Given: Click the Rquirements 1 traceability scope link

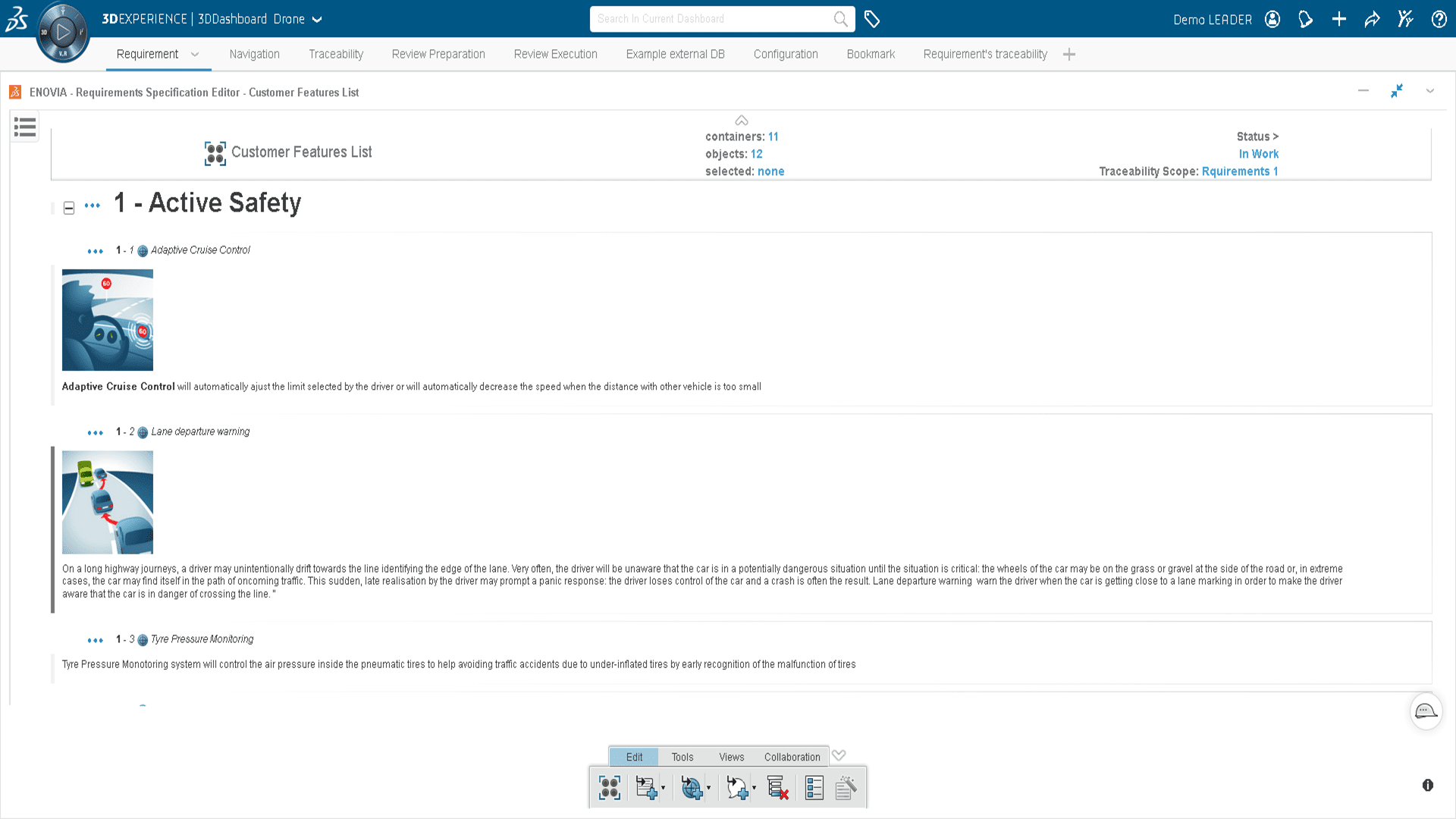Looking at the screenshot, I should click(1239, 171).
